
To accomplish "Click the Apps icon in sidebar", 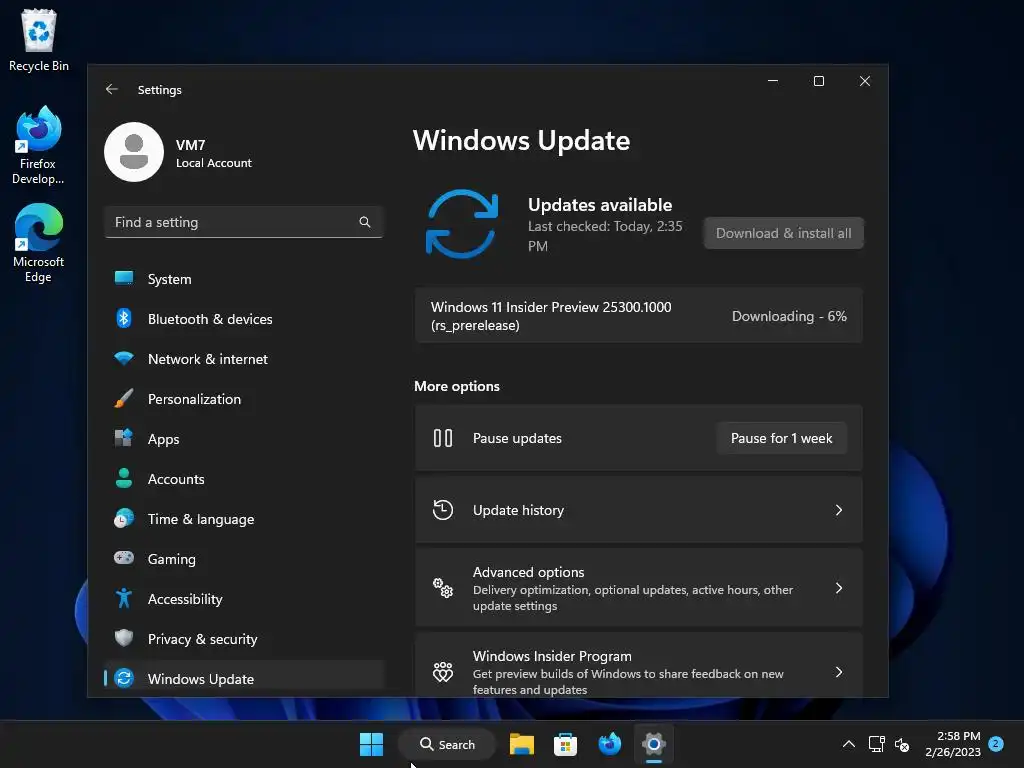I will pyautogui.click(x=123, y=438).
